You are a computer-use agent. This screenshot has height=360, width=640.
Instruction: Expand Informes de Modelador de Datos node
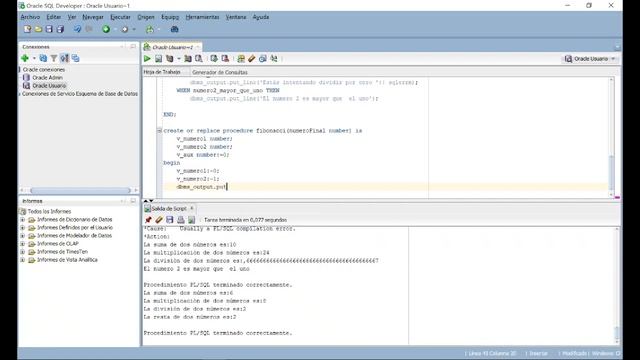(22, 236)
